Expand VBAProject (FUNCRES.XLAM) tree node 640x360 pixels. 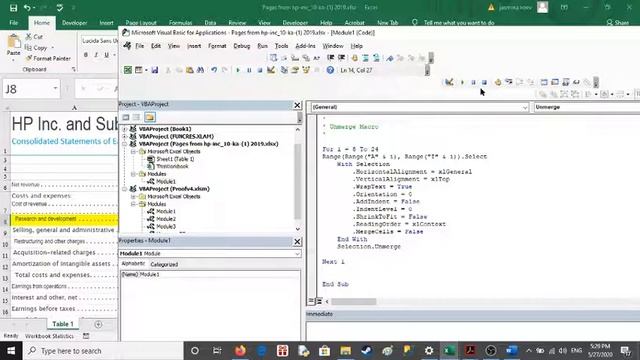(124, 136)
